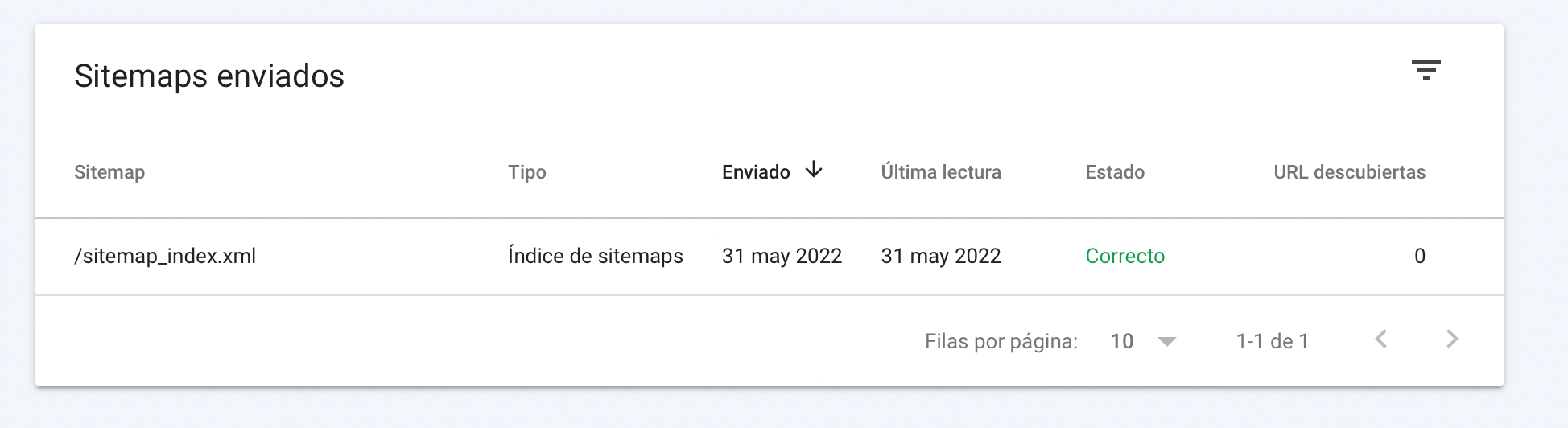Click the submitted date 31 may 2022
Screen dimensions: 1568x428
click(x=782, y=256)
